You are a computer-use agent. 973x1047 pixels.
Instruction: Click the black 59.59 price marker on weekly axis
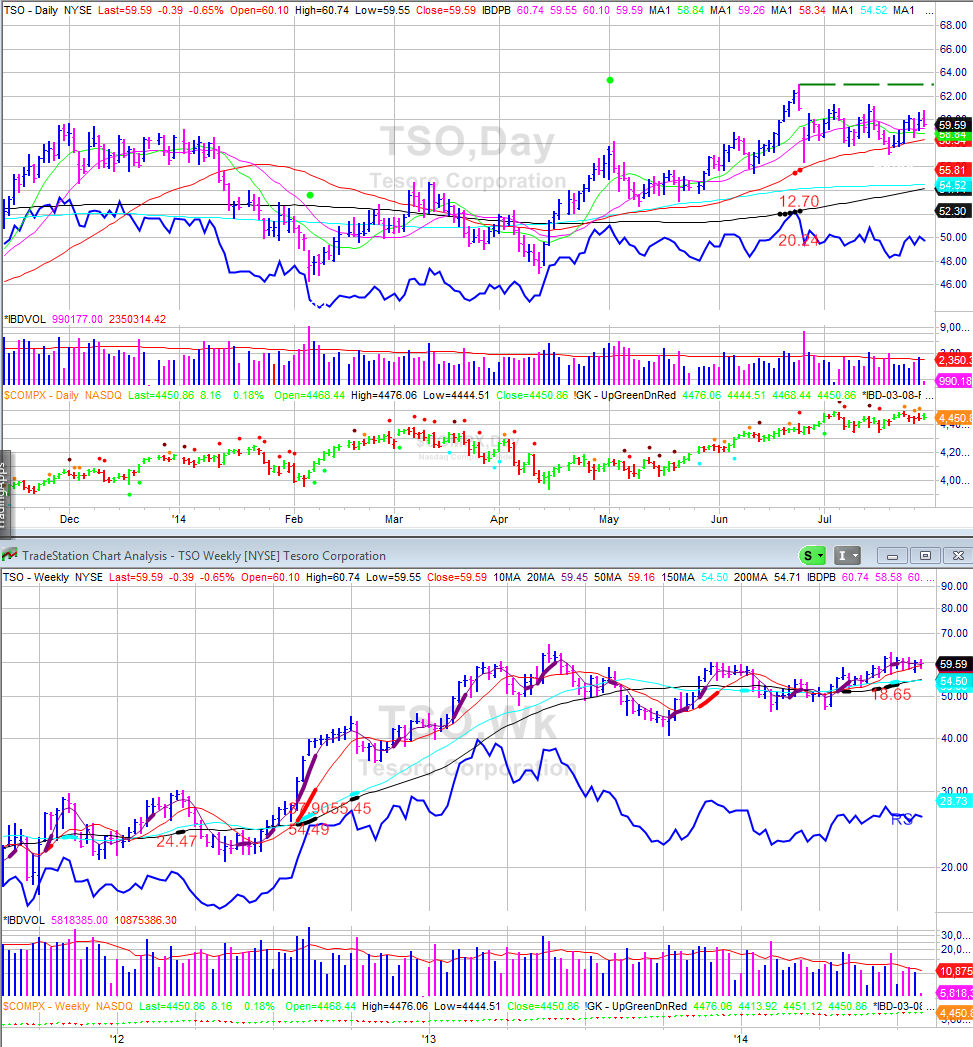[953, 664]
